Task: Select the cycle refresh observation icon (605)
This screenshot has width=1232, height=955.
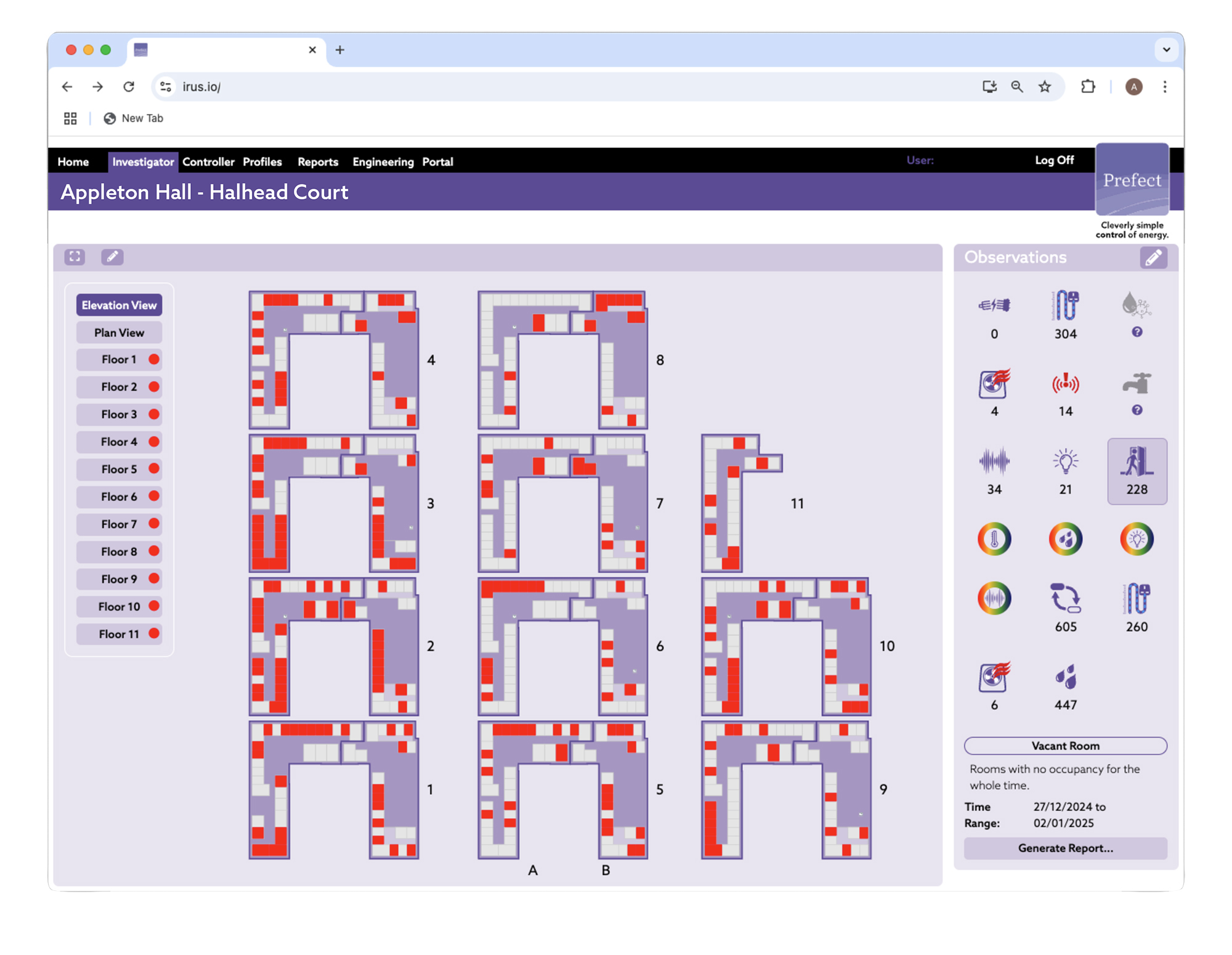Action: coord(1065,598)
